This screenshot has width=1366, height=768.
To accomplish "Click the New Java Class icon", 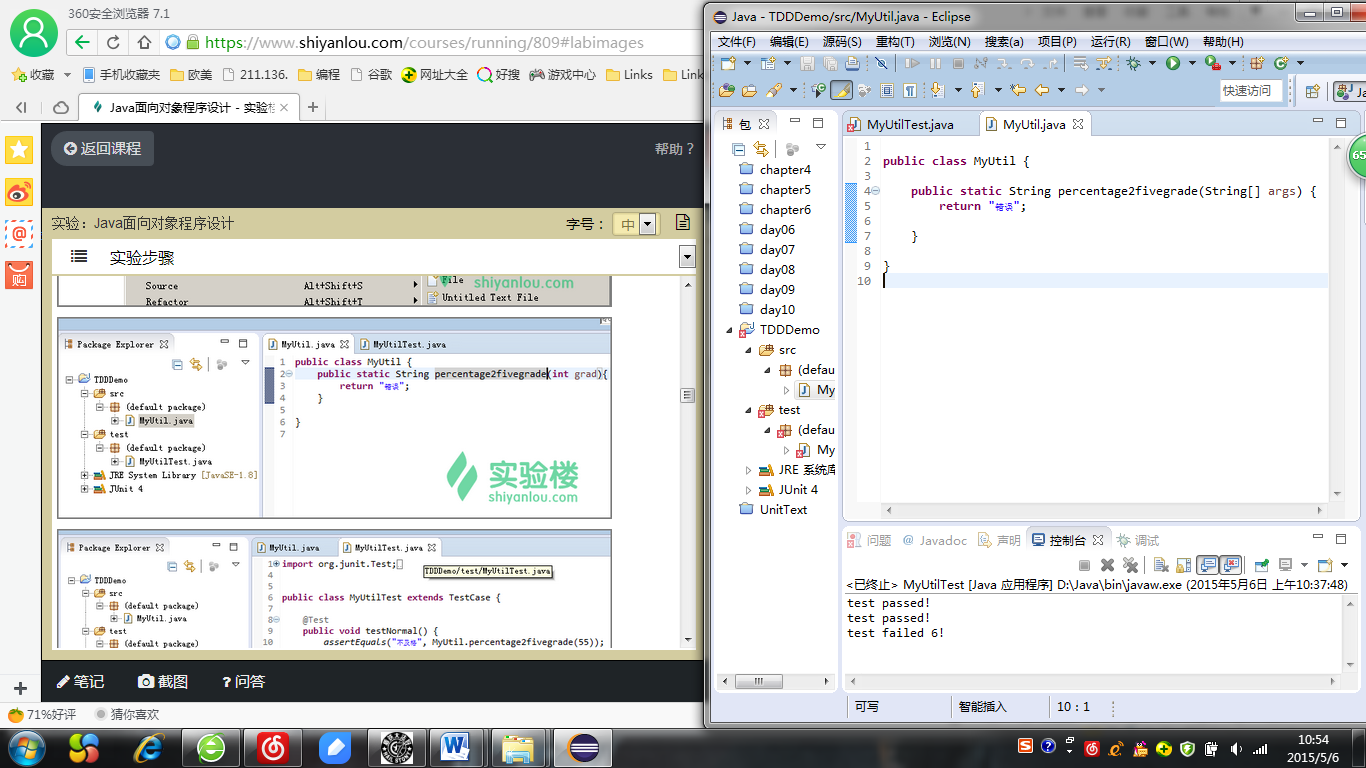I will 1281,63.
